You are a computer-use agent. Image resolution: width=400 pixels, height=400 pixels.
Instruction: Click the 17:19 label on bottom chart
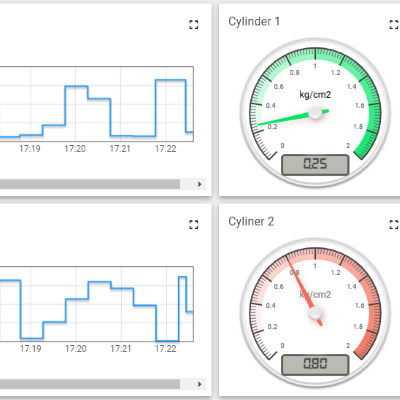point(30,349)
